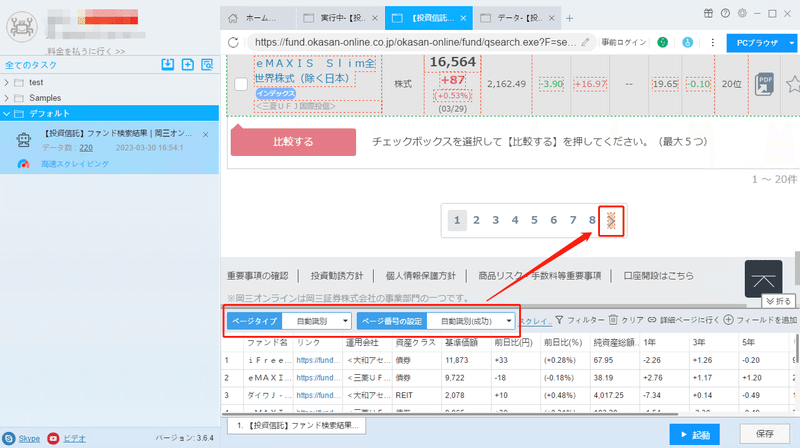Click the 起動 start button
The image size is (800, 448).
coord(695,435)
